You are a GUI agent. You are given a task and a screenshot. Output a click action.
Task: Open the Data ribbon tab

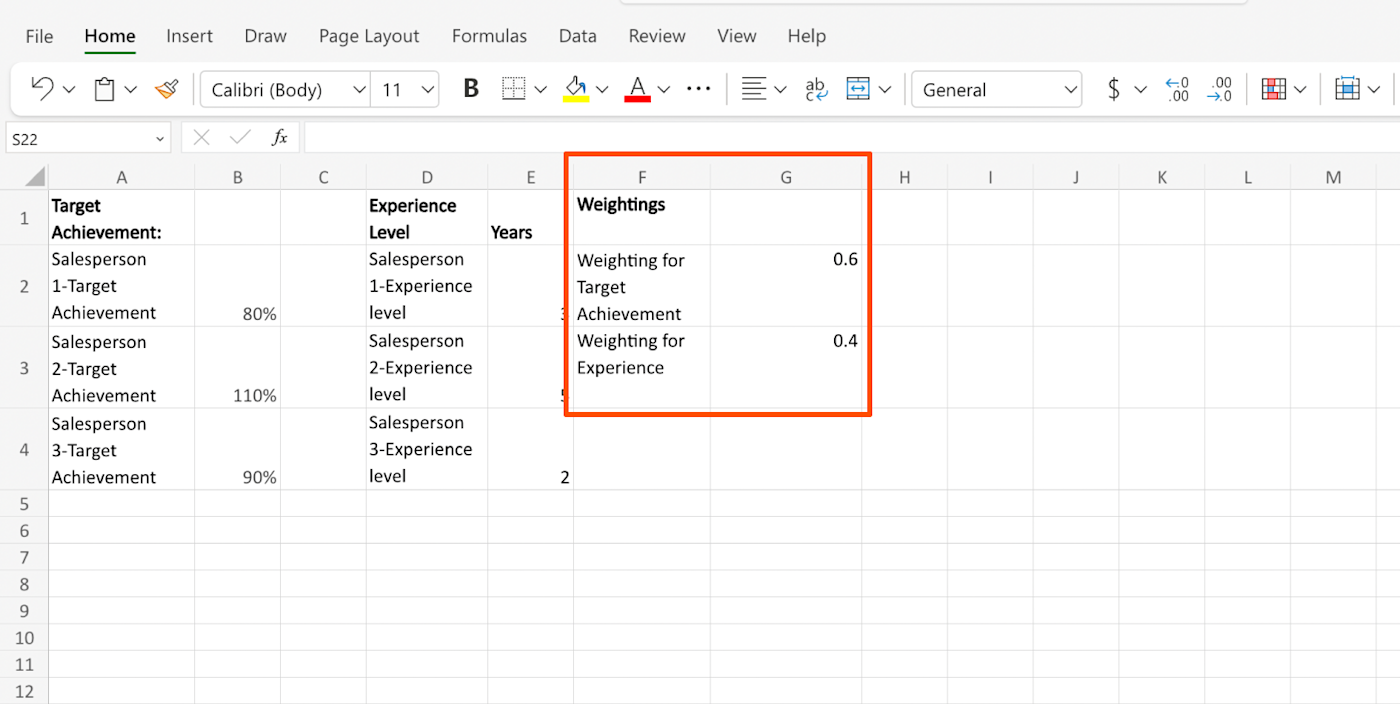(x=577, y=36)
